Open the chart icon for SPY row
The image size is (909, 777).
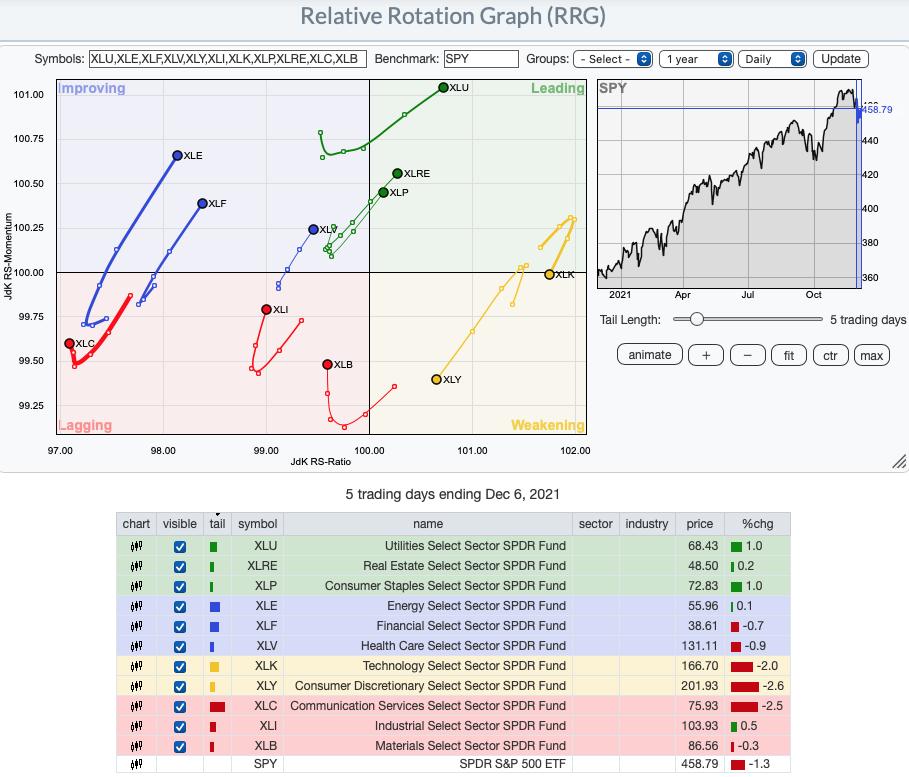pos(136,764)
